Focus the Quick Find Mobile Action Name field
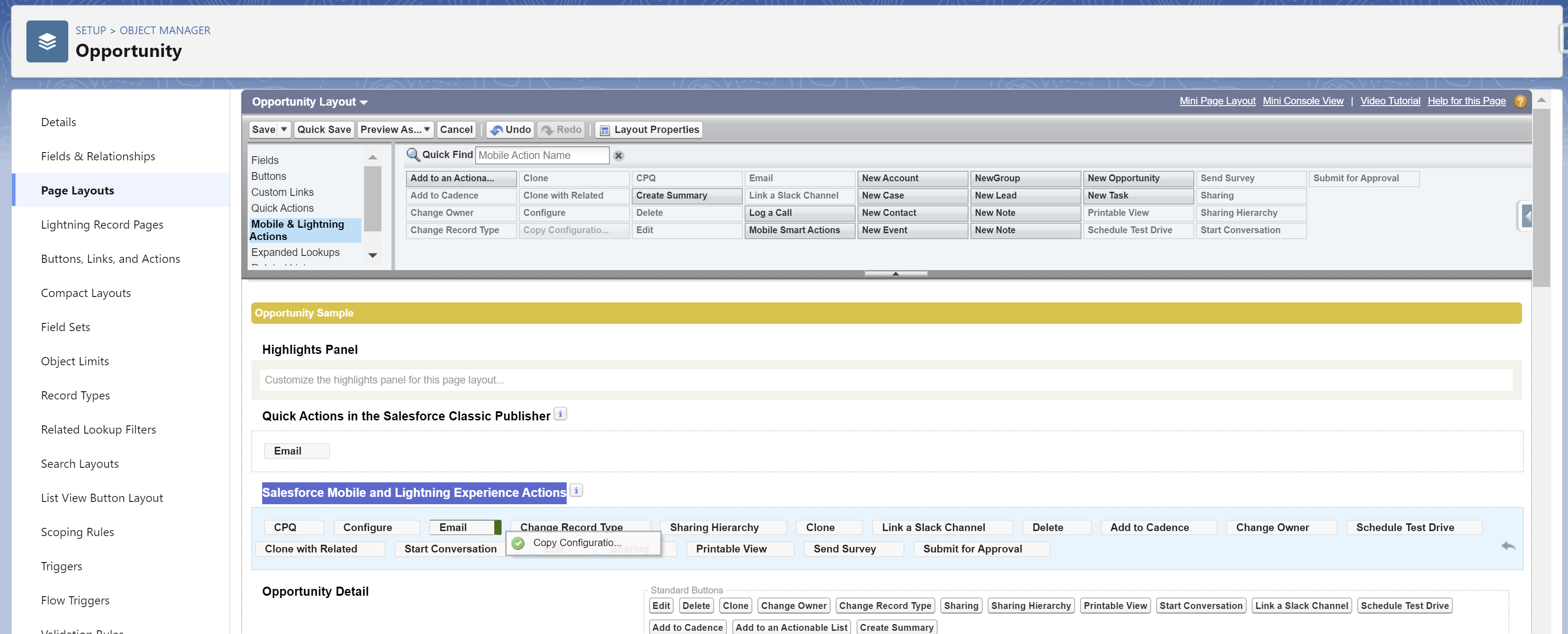1568x634 pixels. point(542,155)
